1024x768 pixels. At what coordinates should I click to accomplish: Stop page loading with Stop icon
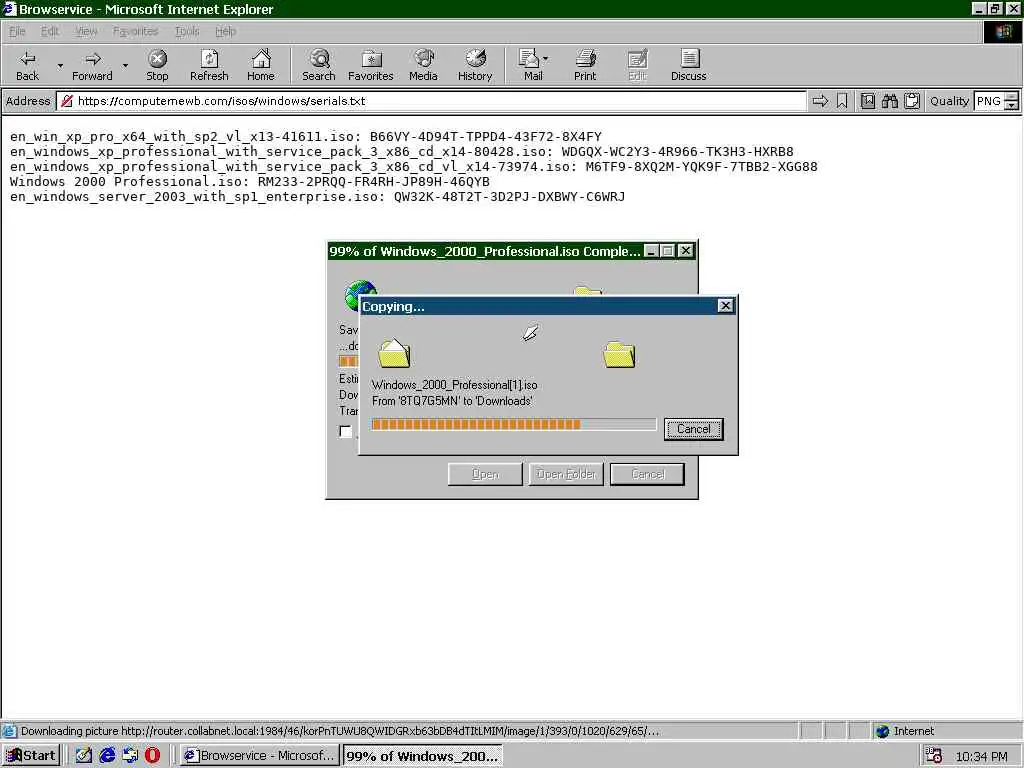[x=157, y=65]
